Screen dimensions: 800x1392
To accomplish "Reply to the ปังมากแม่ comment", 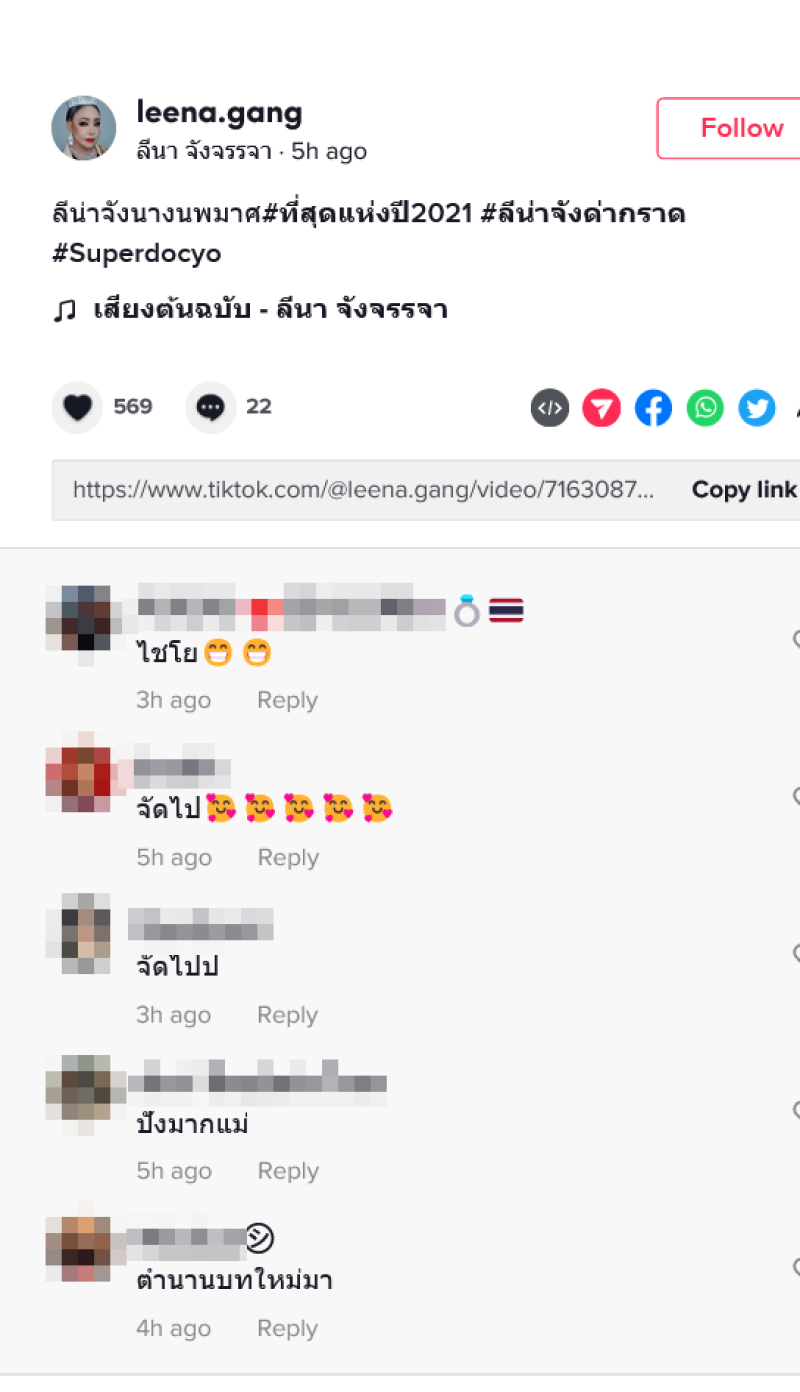I will pos(287,1171).
